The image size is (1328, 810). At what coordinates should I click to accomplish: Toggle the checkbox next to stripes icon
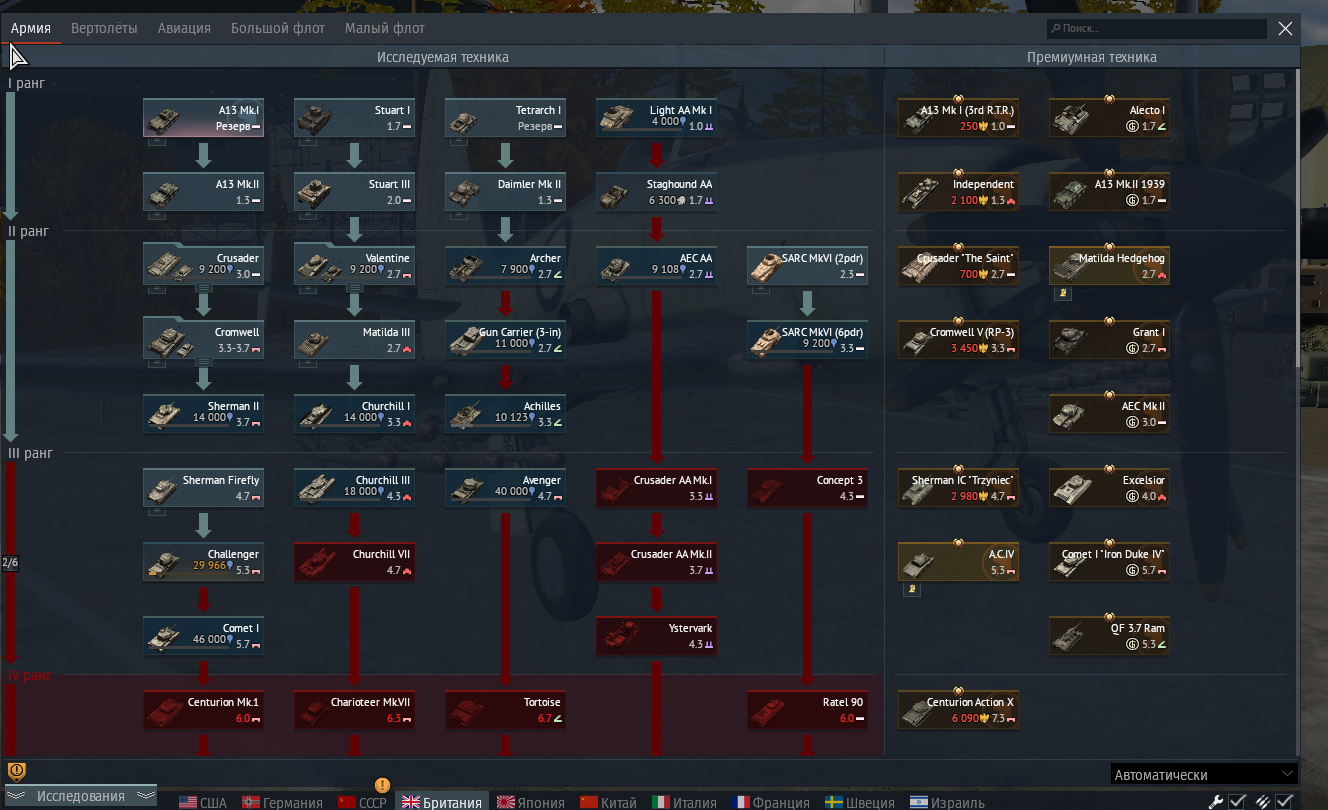pyautogui.click(x=1285, y=801)
